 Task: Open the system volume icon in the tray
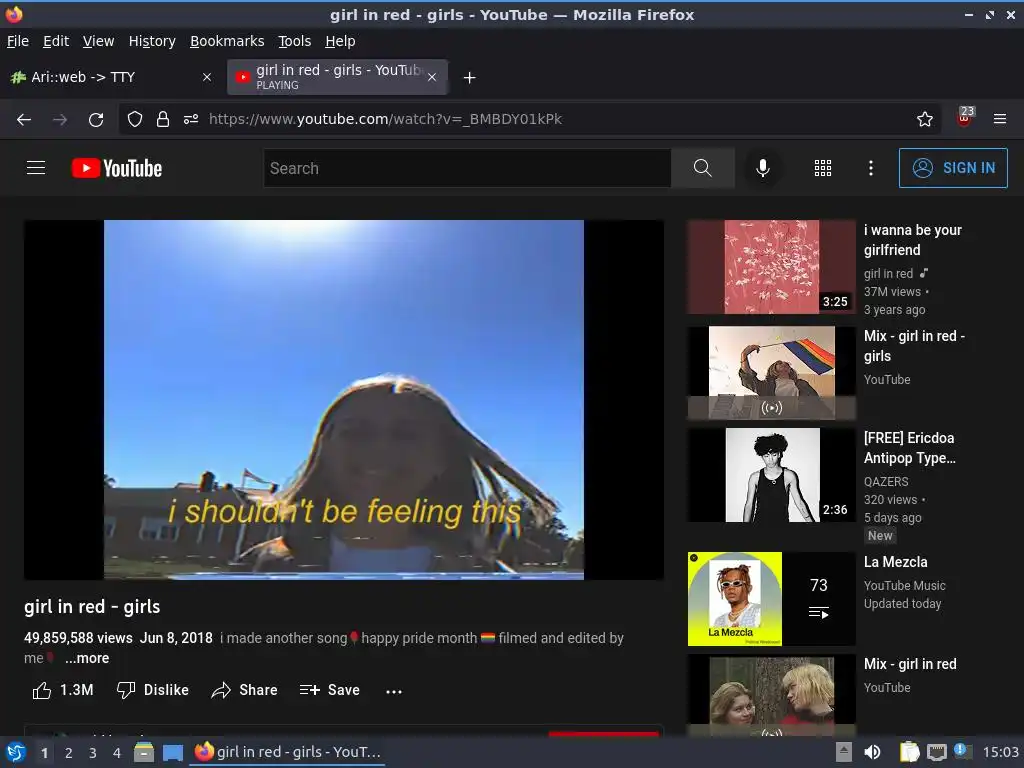(x=872, y=752)
